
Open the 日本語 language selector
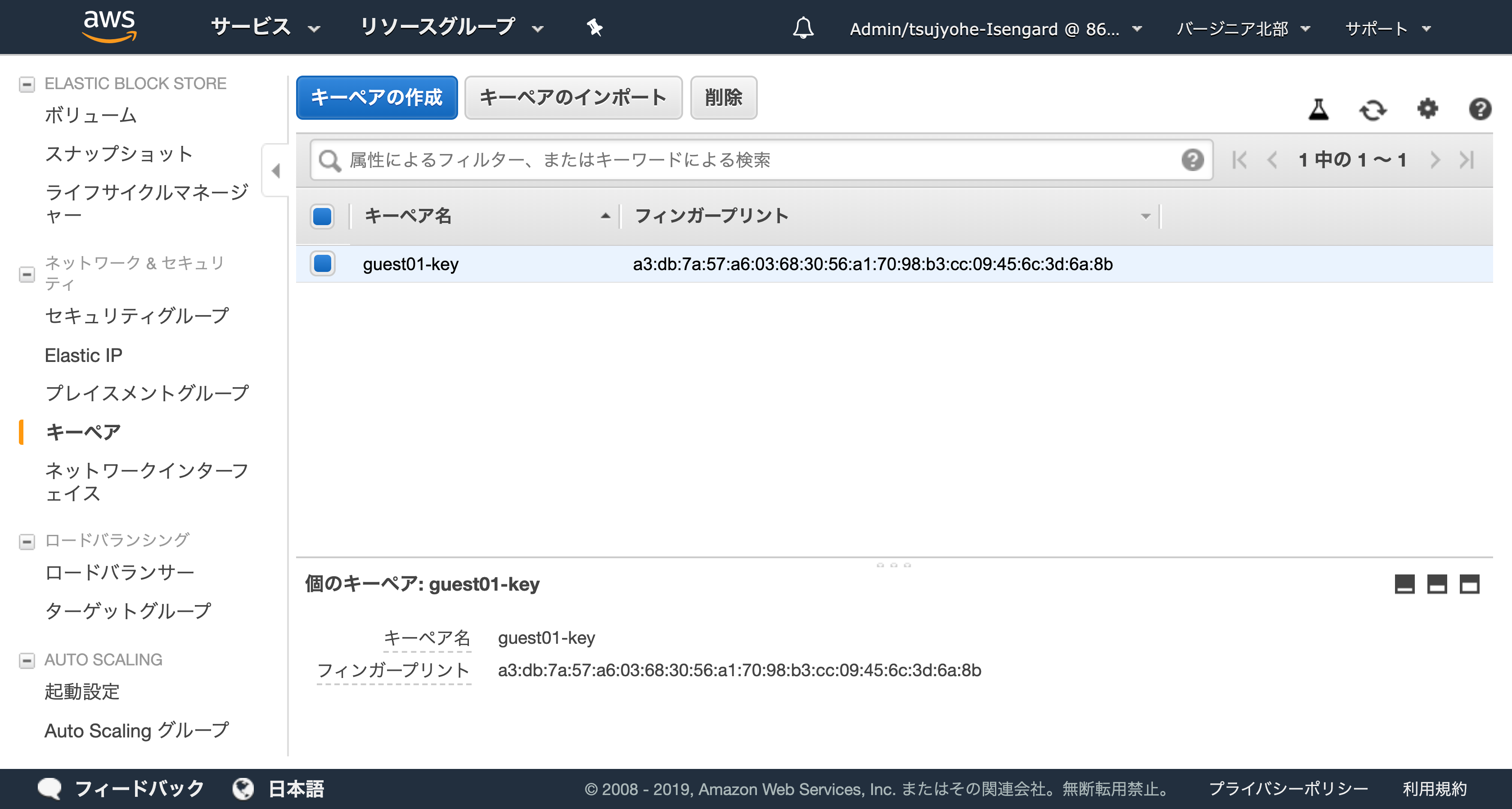click(296, 788)
